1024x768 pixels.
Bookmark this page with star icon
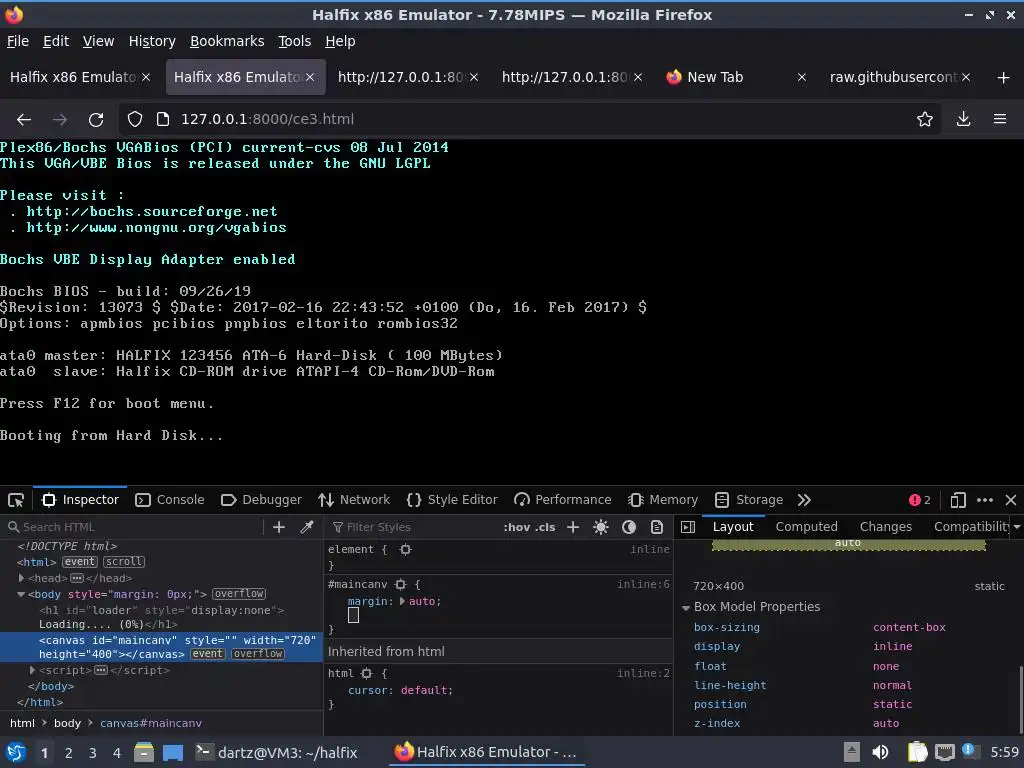tap(925, 120)
